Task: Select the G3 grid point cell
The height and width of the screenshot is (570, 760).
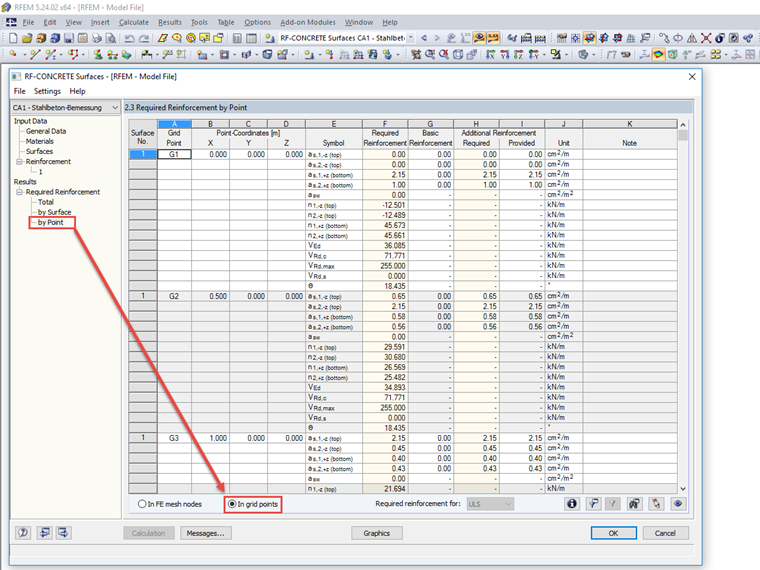Action: (x=174, y=438)
